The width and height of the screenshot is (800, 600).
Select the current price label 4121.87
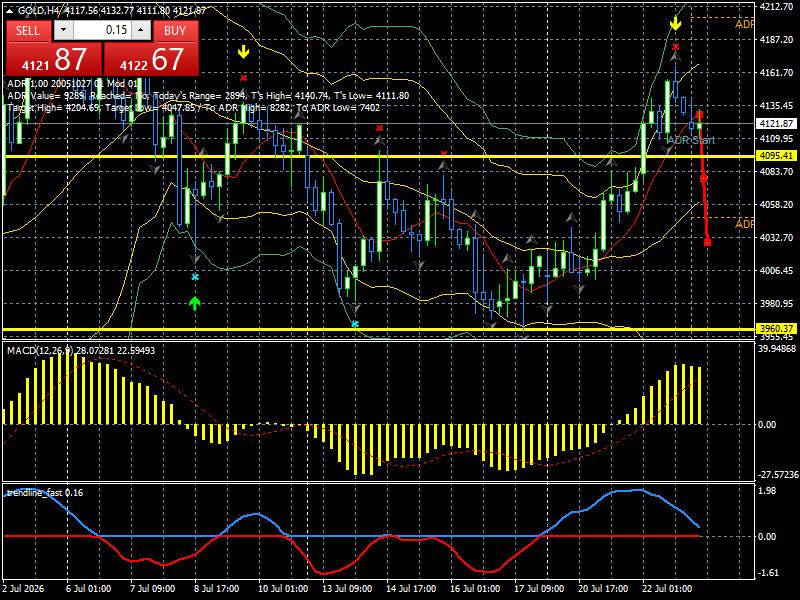776,123
